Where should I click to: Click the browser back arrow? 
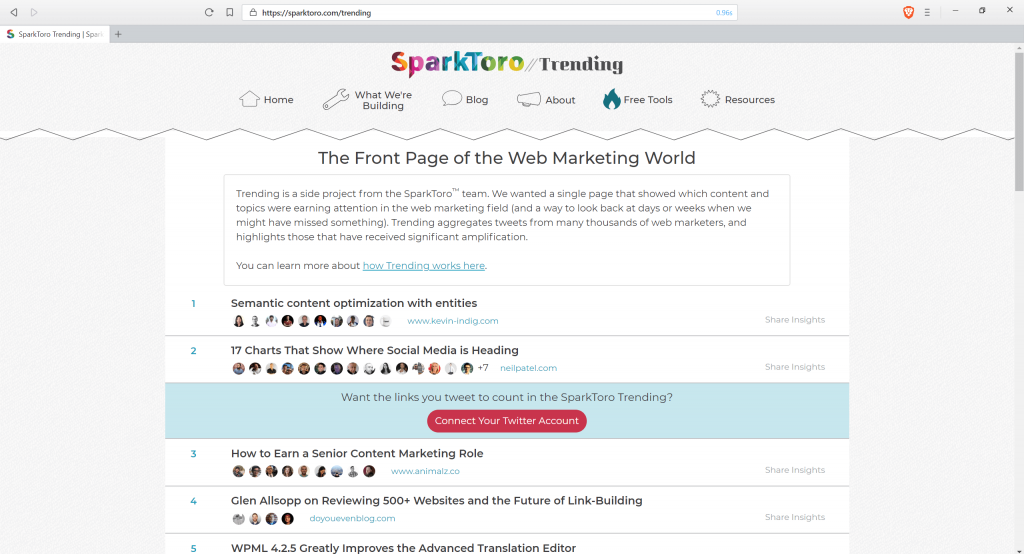pyautogui.click(x=14, y=12)
